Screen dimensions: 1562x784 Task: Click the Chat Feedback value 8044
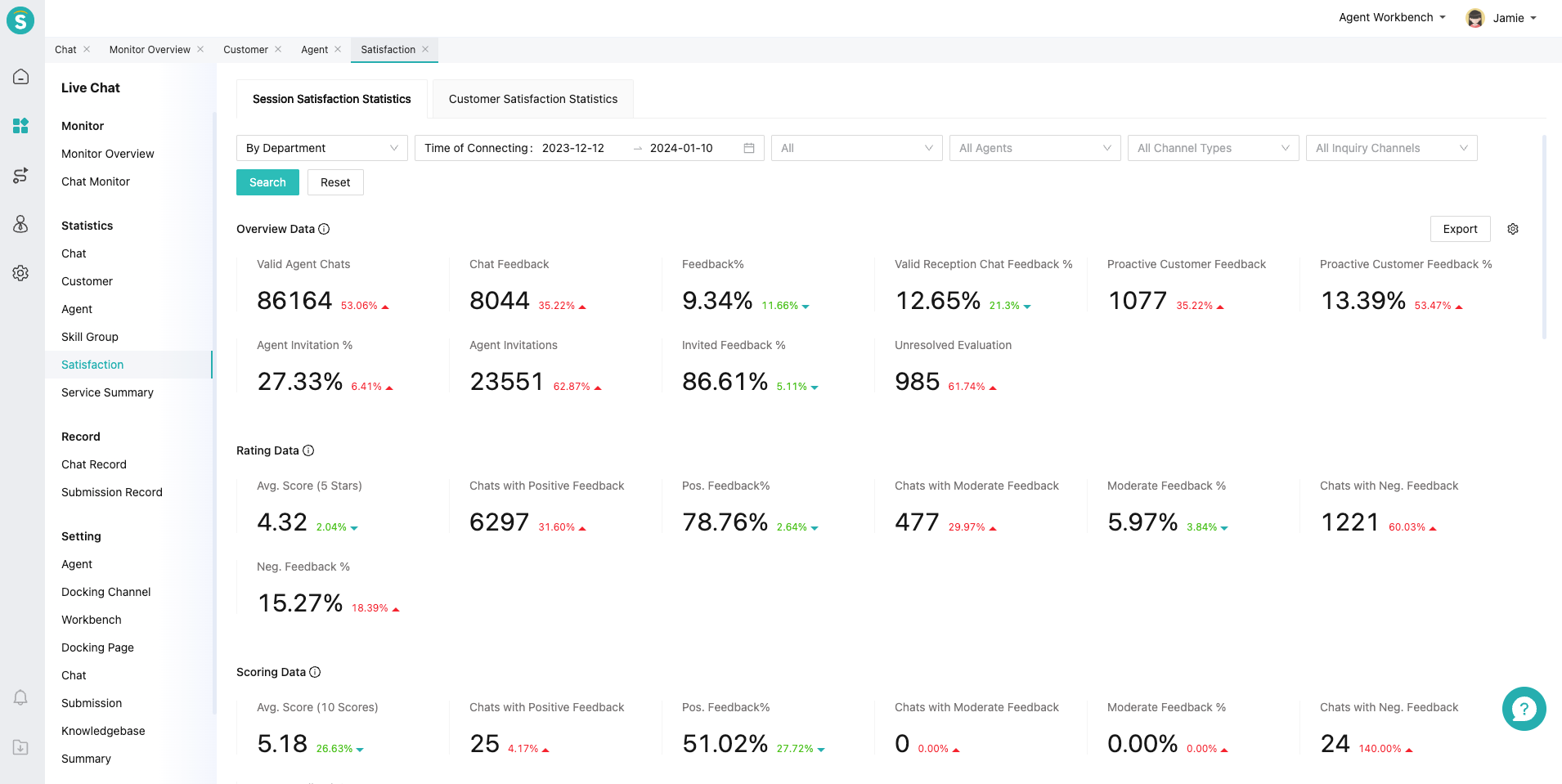pos(500,301)
